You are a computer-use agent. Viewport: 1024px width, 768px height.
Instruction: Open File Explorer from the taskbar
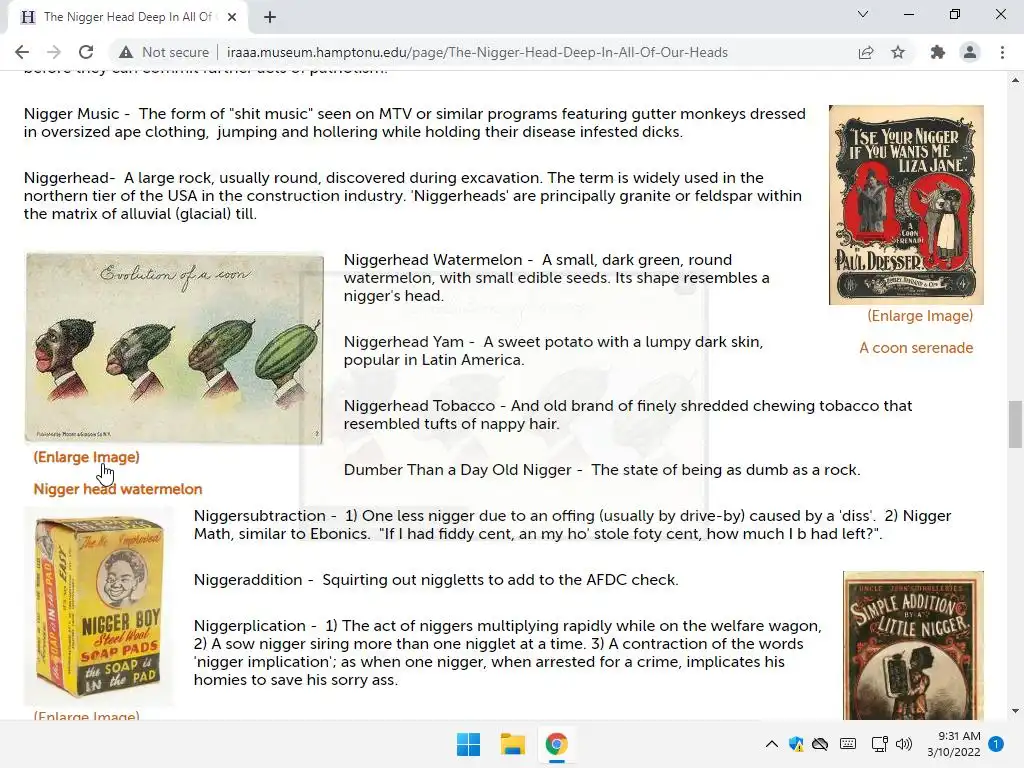tap(513, 744)
